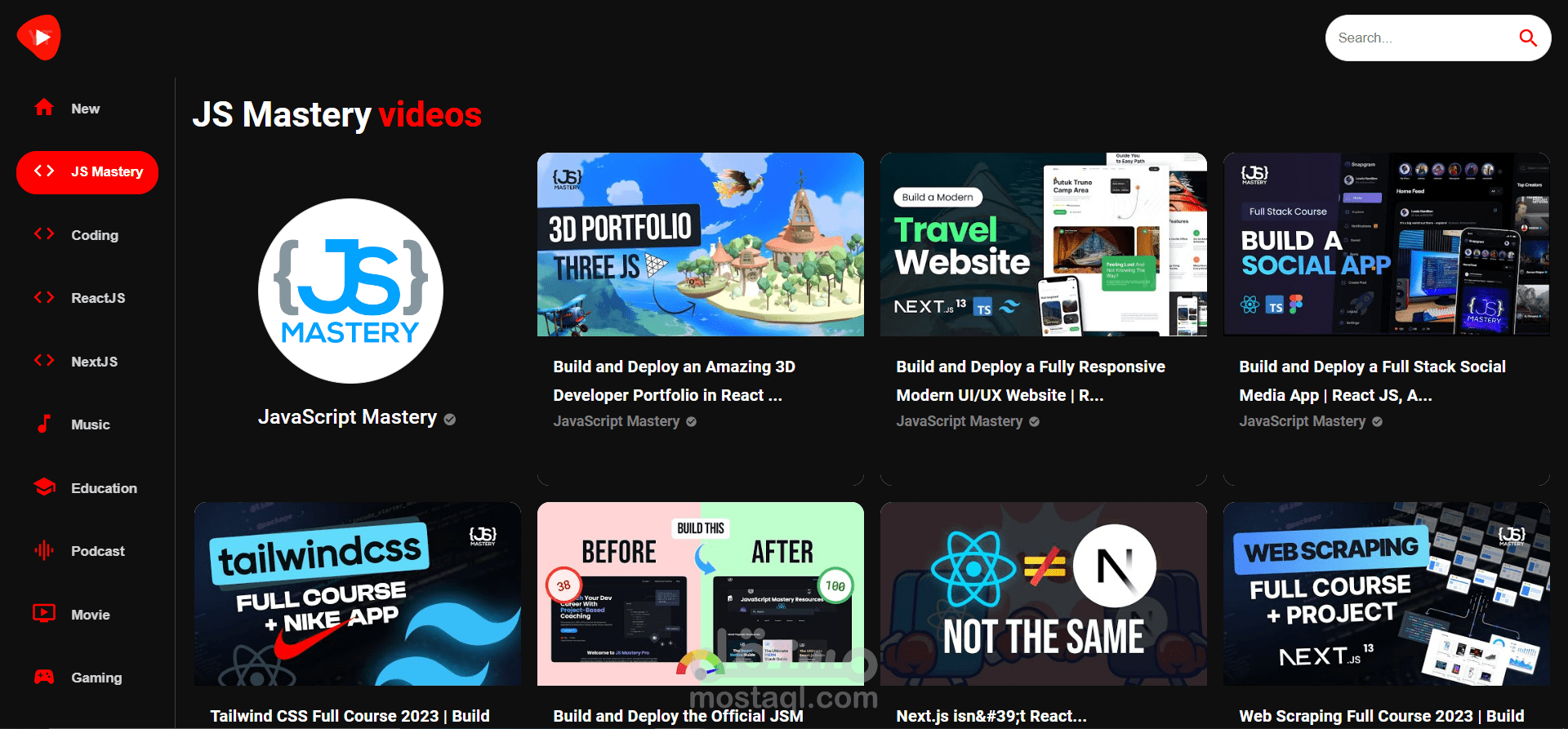The height and width of the screenshot is (729, 1568).
Task: Click the code brackets icon beside ReactJS
Action: click(44, 297)
